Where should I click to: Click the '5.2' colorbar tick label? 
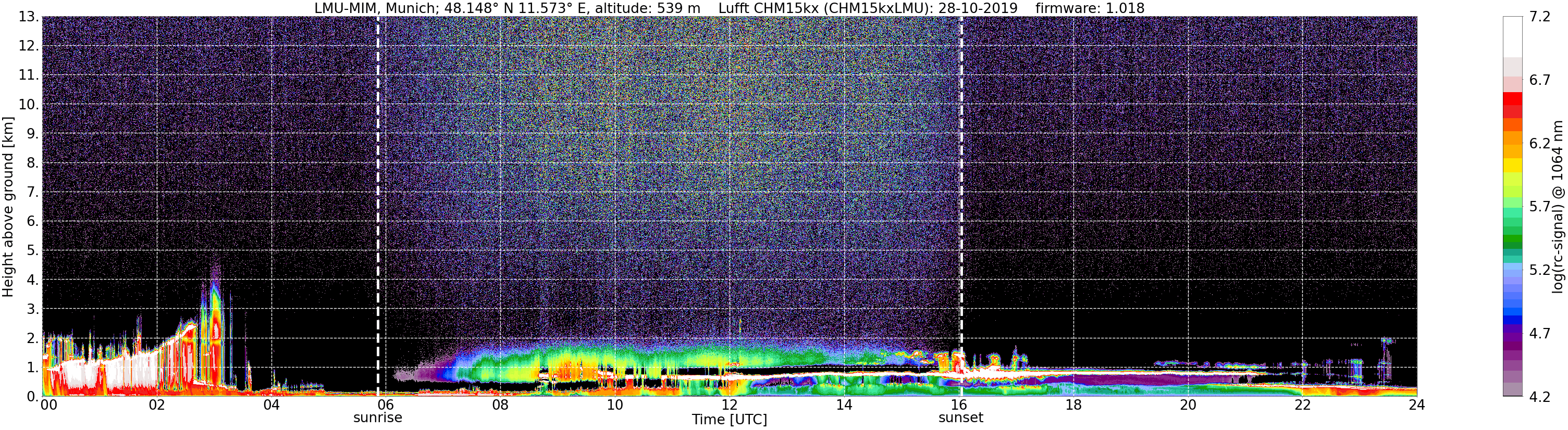point(1539,270)
